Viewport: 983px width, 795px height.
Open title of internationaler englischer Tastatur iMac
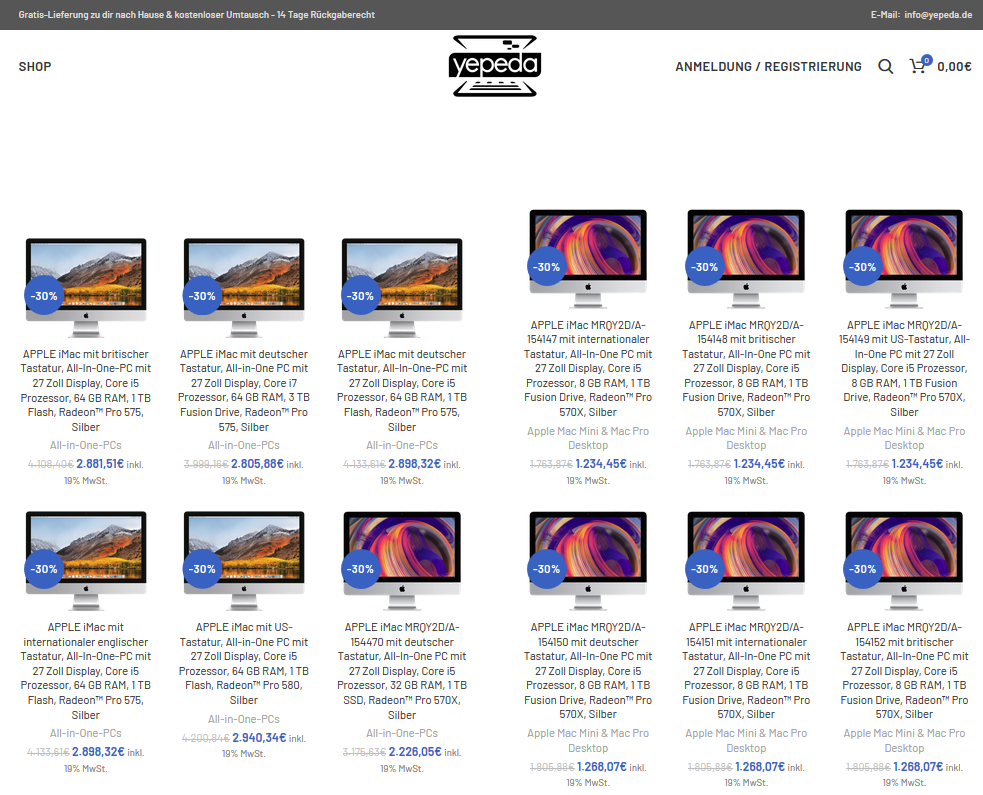point(86,671)
